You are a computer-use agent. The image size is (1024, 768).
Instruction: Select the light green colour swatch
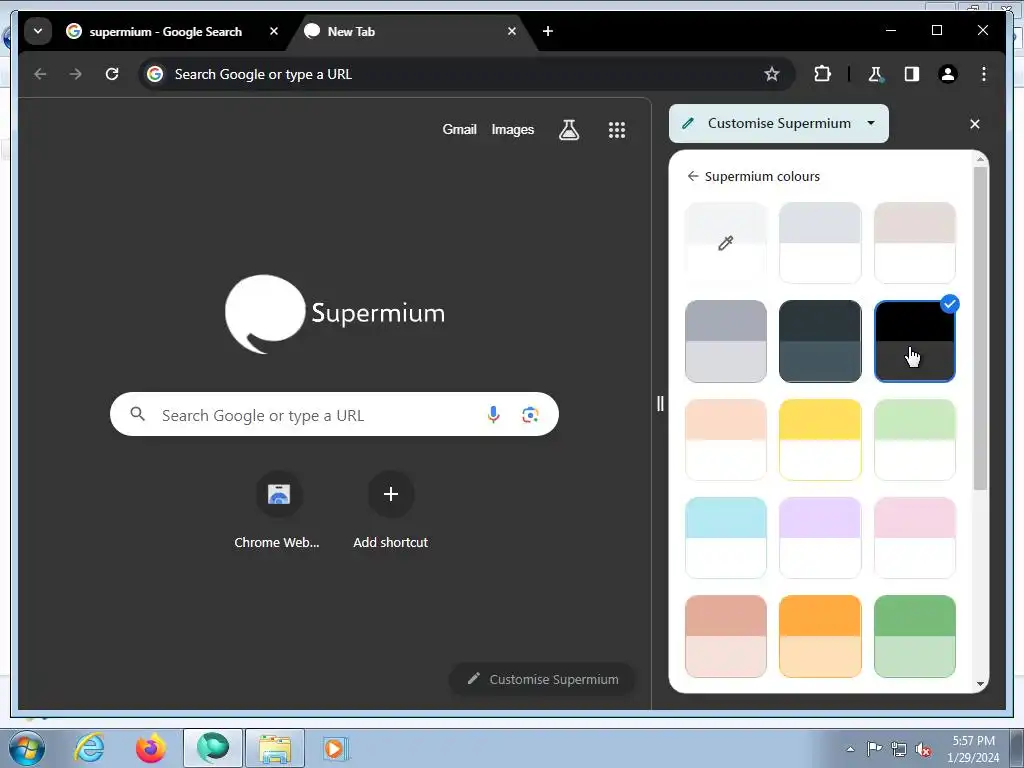coord(914,440)
